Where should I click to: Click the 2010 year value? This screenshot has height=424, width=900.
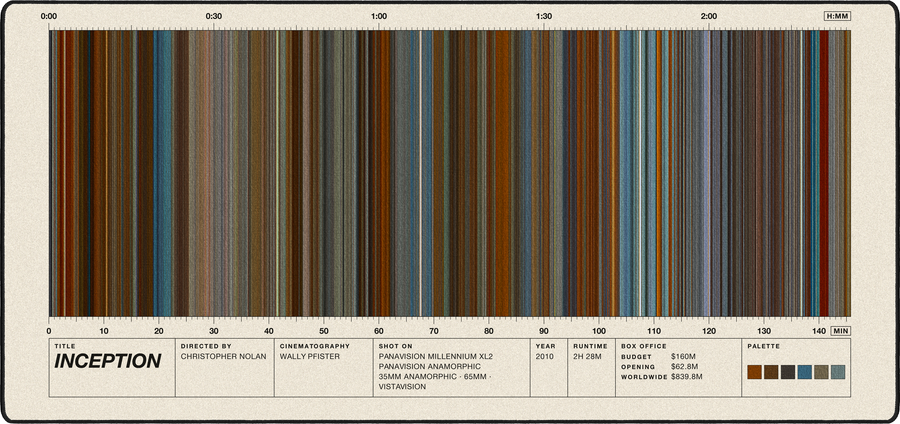tap(544, 356)
